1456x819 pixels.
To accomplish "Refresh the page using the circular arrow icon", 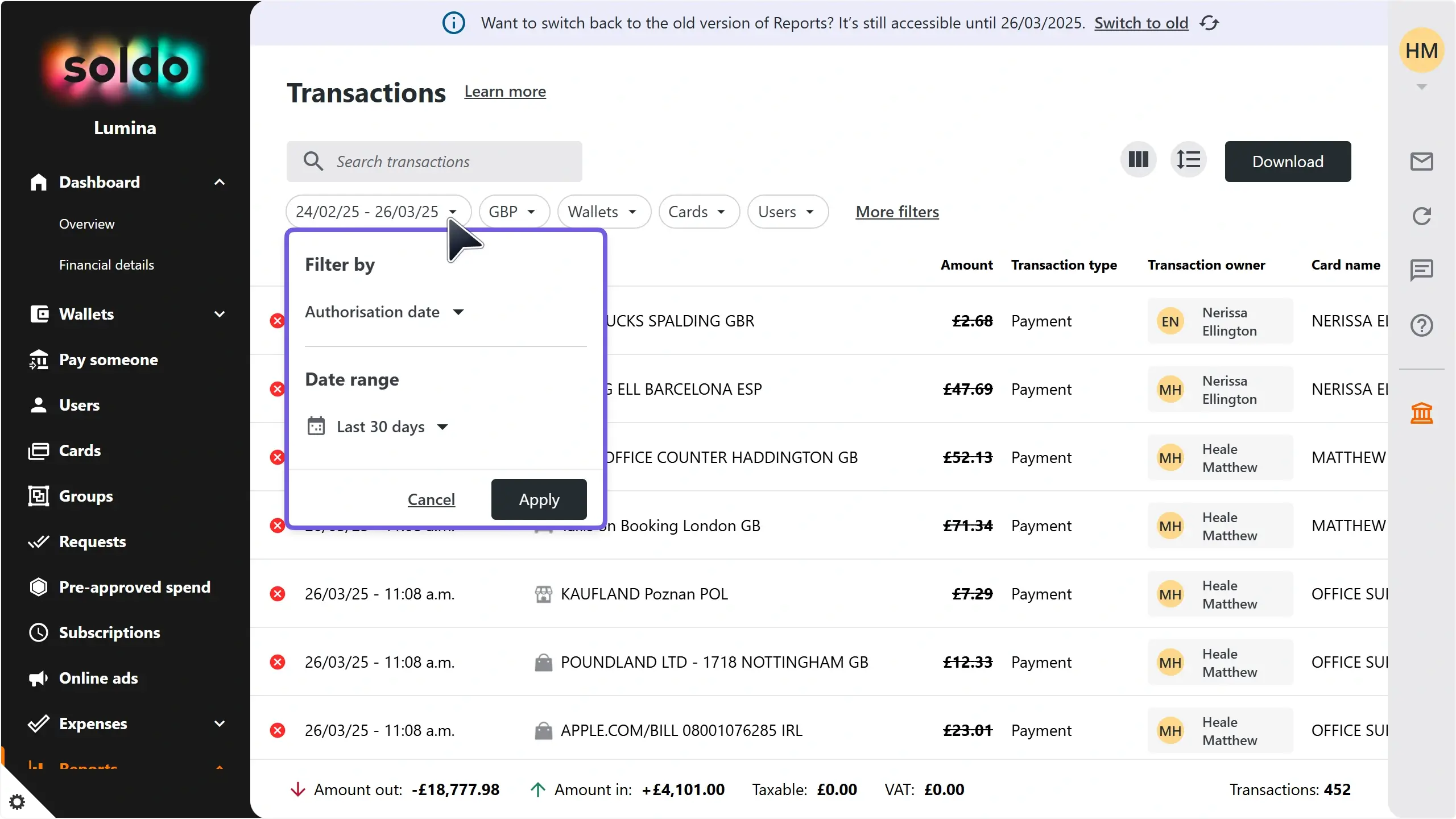I will click(1422, 216).
